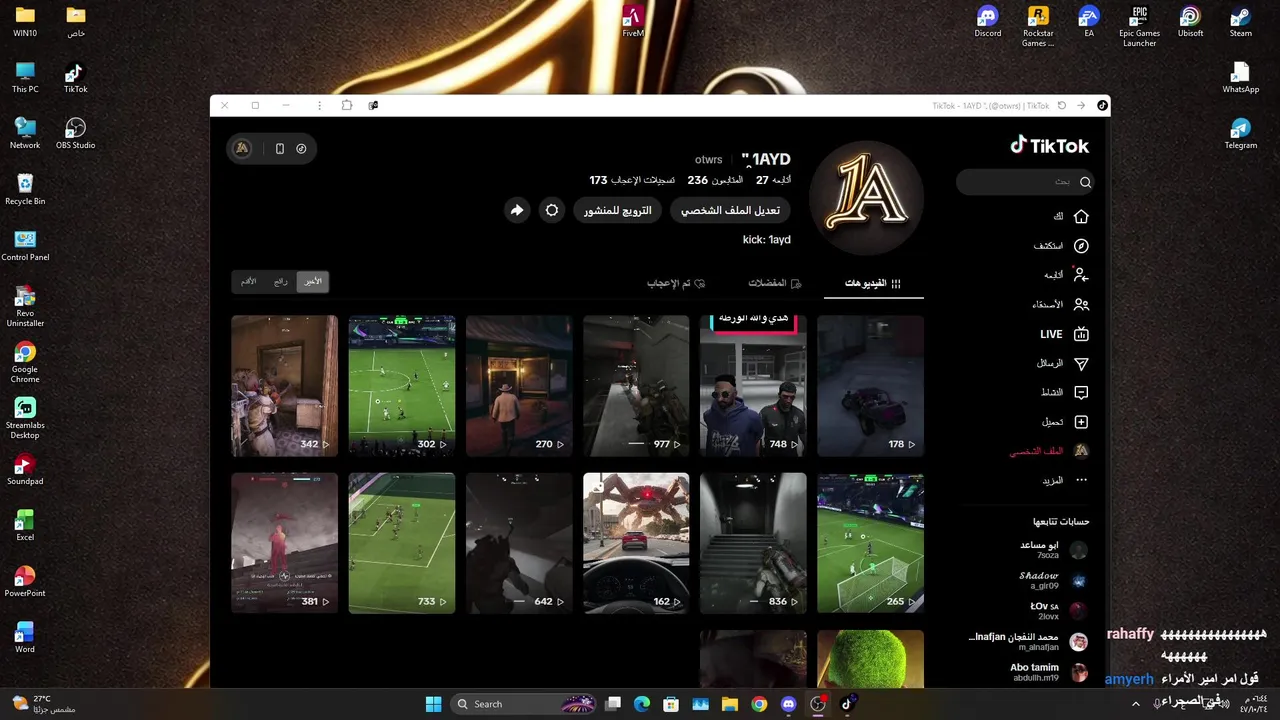Screen dimensions: 1280x720
Task: Show hidden icons chevron in system tray
Action: point(1135,704)
